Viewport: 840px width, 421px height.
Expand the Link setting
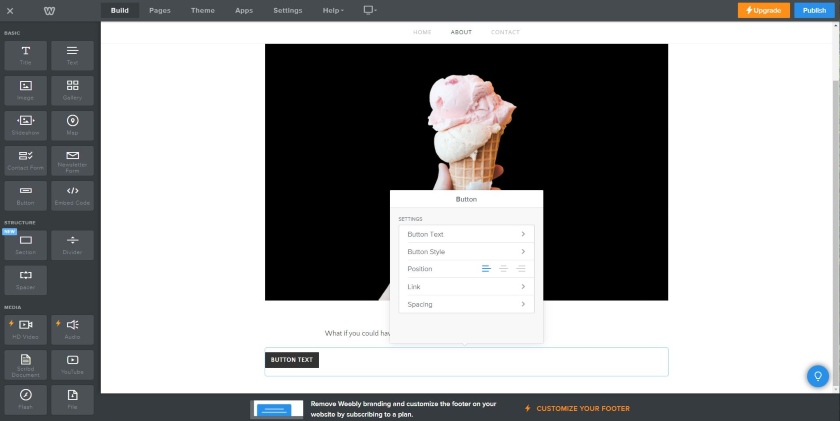click(466, 287)
